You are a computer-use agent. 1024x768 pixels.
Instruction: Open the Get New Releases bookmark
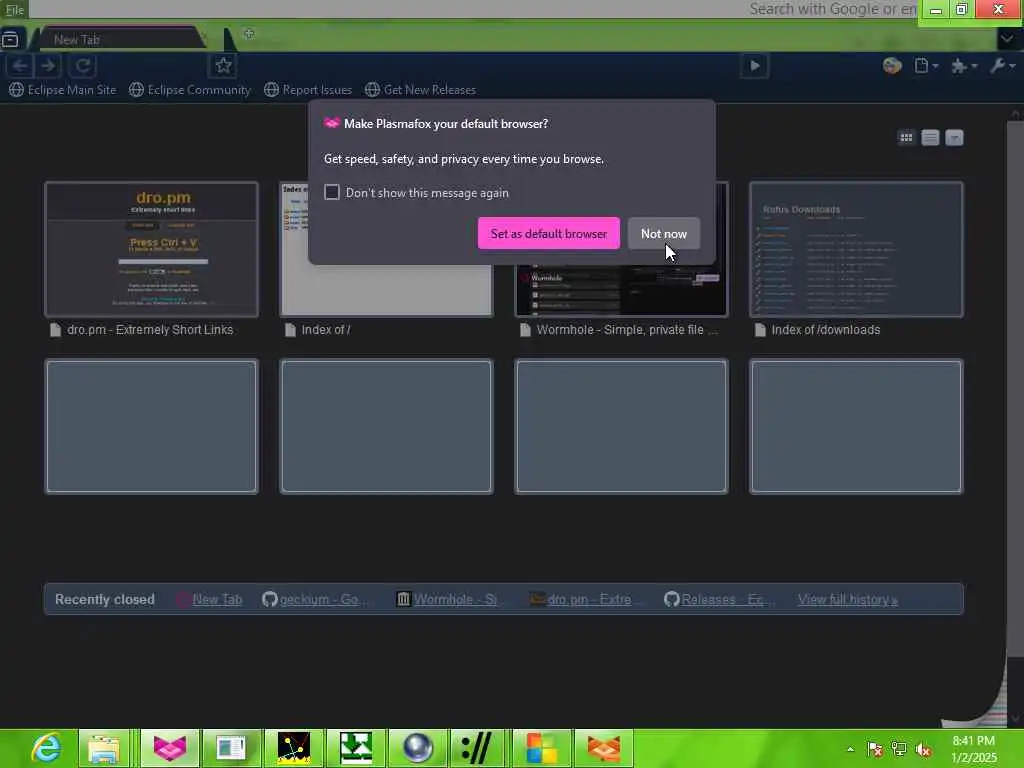tap(420, 89)
